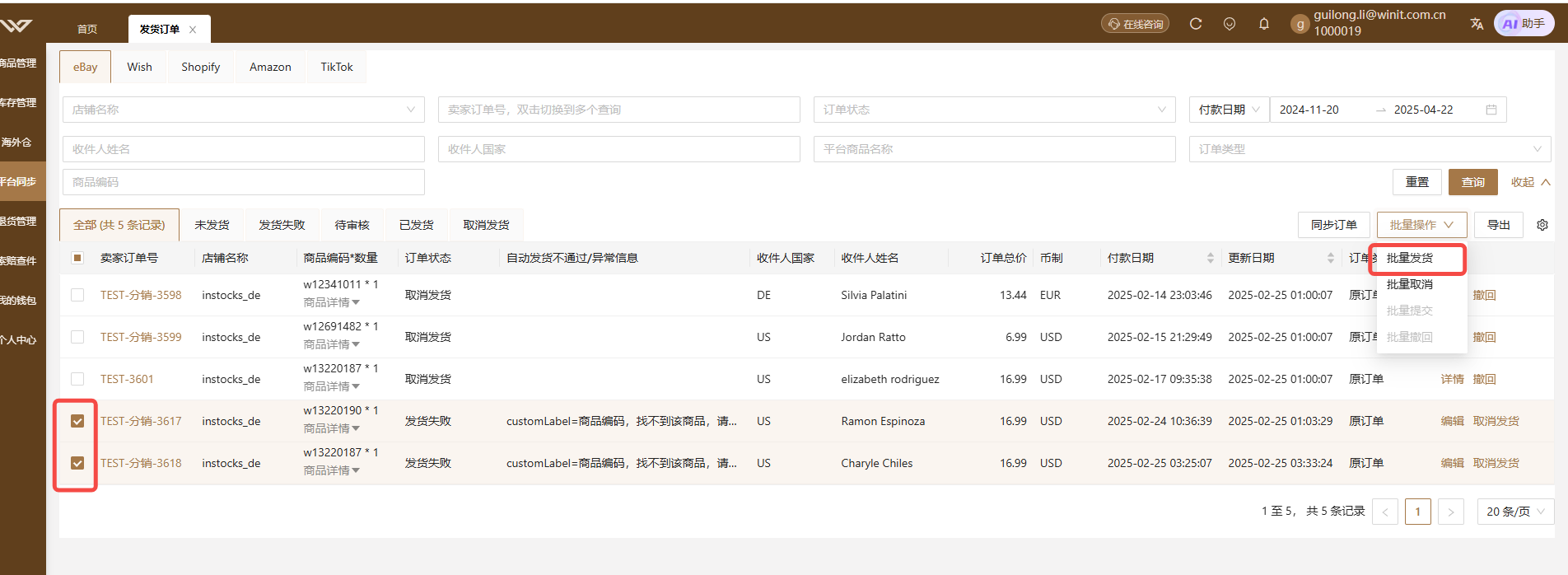Check the TEST-分销-3598 row checkbox

[77, 295]
